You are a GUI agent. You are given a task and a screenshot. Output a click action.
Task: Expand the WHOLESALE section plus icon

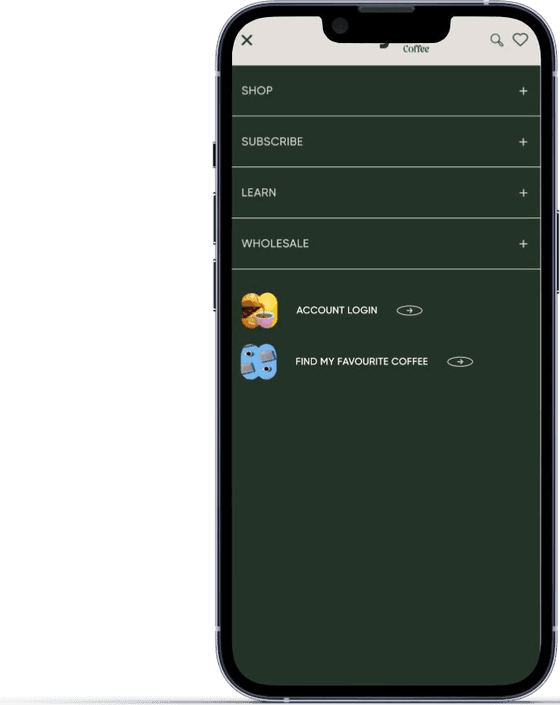tap(523, 244)
